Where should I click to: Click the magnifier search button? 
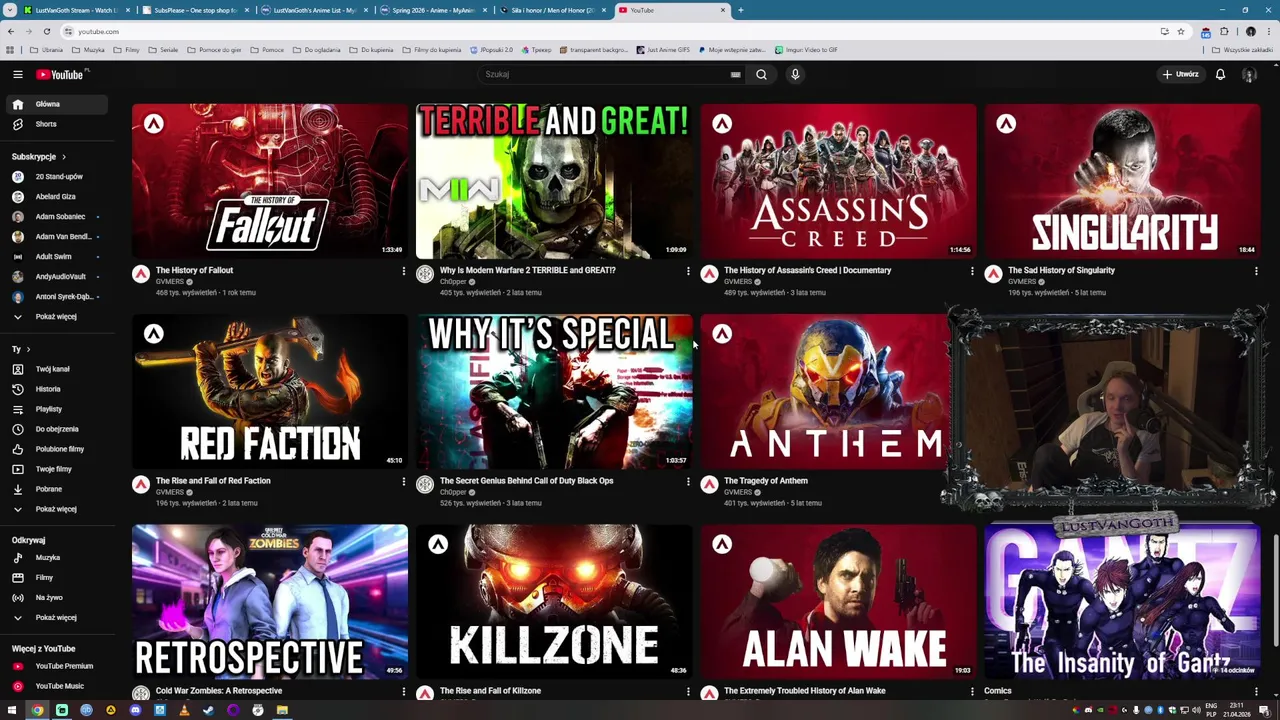coord(761,74)
